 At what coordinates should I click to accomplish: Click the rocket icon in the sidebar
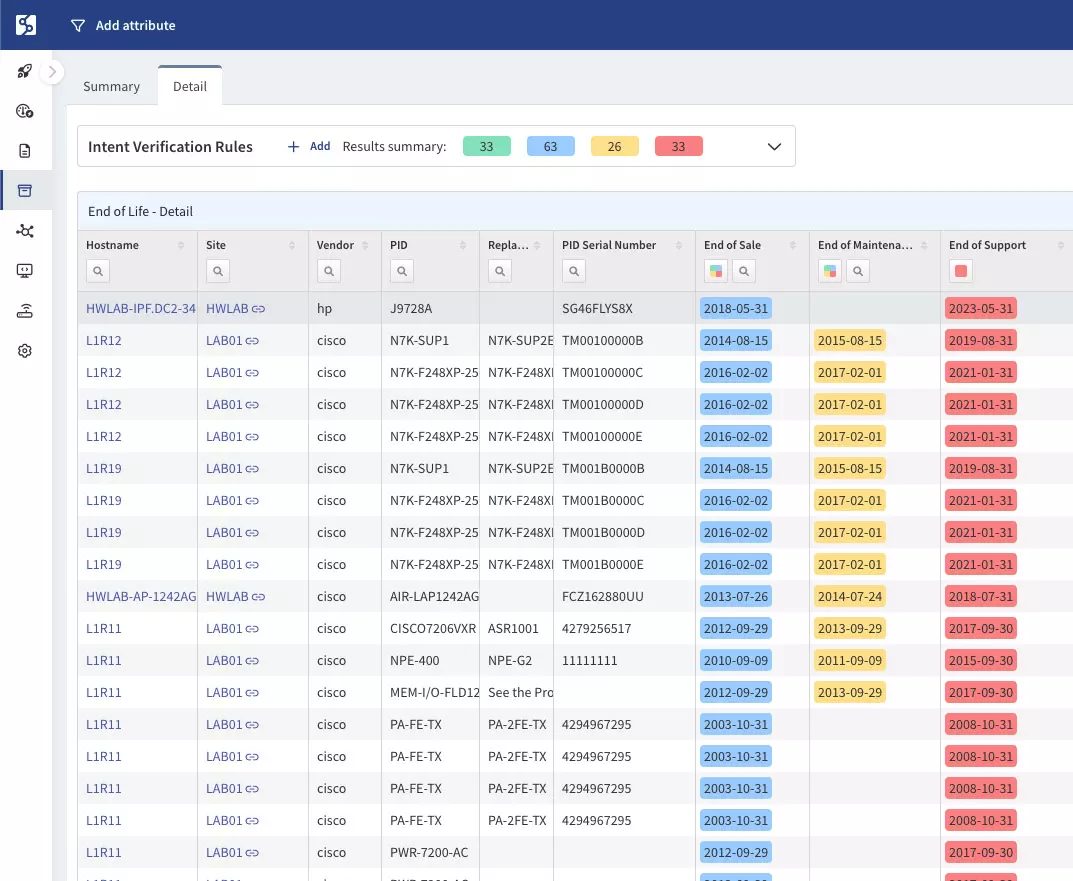click(25, 71)
